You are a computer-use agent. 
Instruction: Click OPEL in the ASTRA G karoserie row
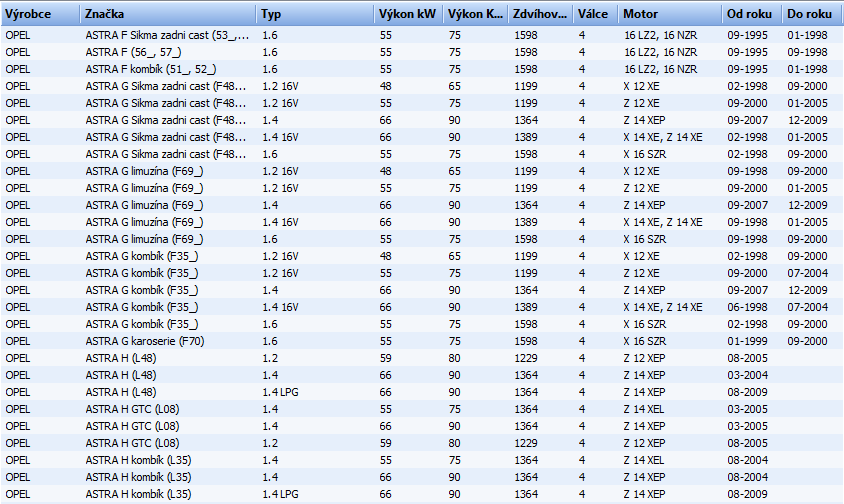click(18, 341)
